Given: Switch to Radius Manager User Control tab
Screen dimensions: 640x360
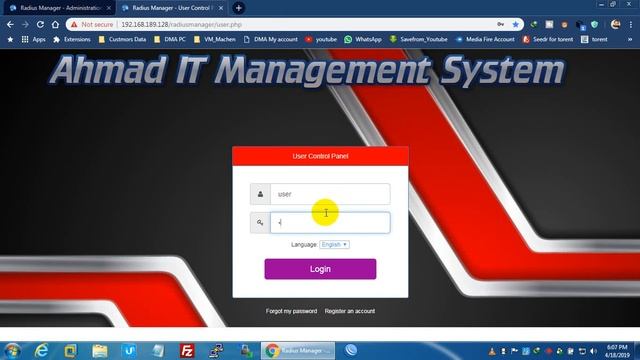Looking at the screenshot, I should click(x=171, y=8).
